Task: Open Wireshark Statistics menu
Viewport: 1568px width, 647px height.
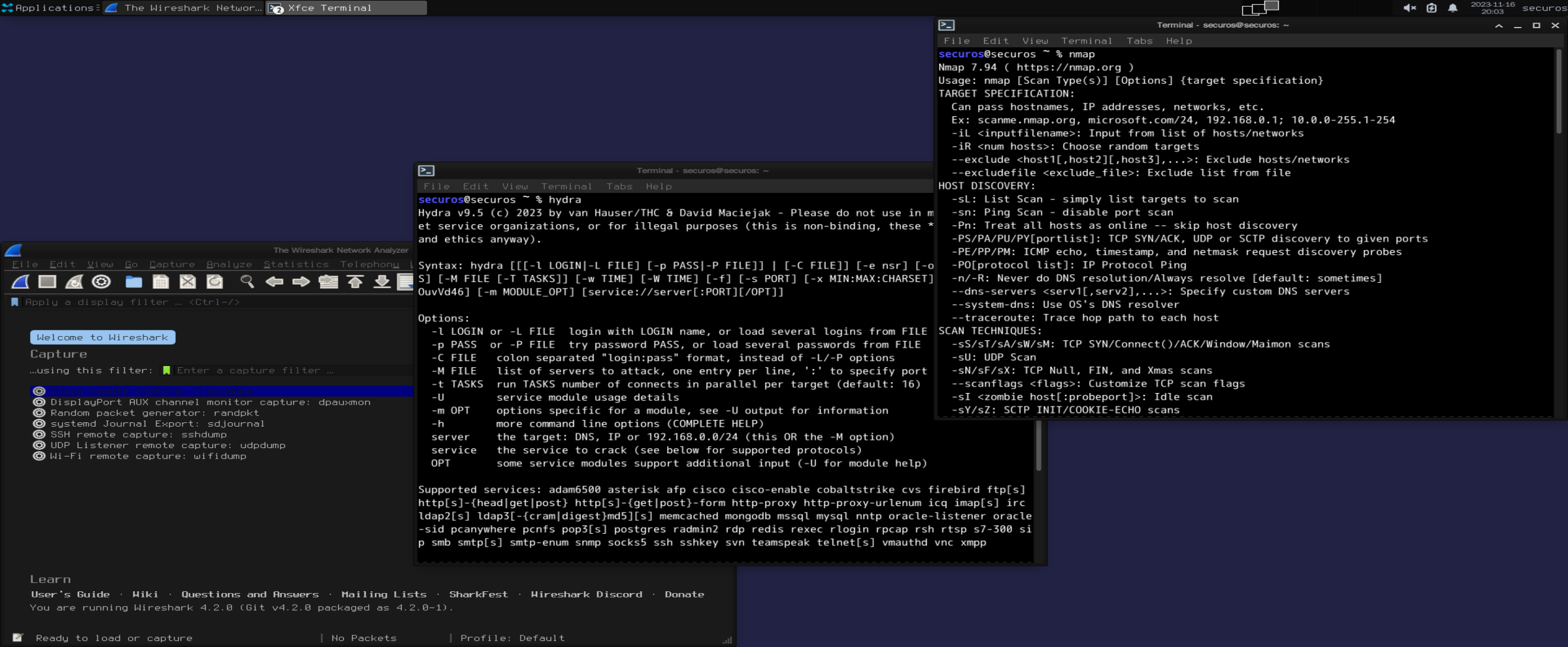Action: tap(296, 264)
